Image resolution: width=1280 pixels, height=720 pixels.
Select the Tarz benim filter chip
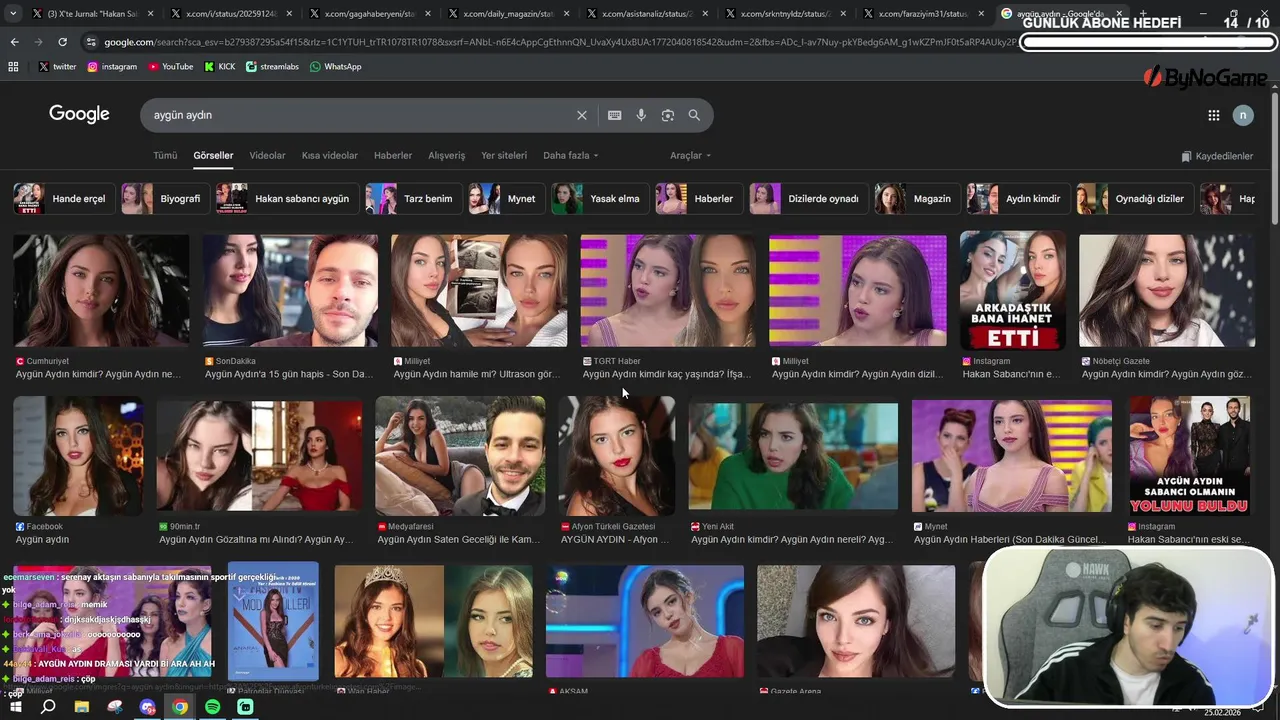click(414, 198)
